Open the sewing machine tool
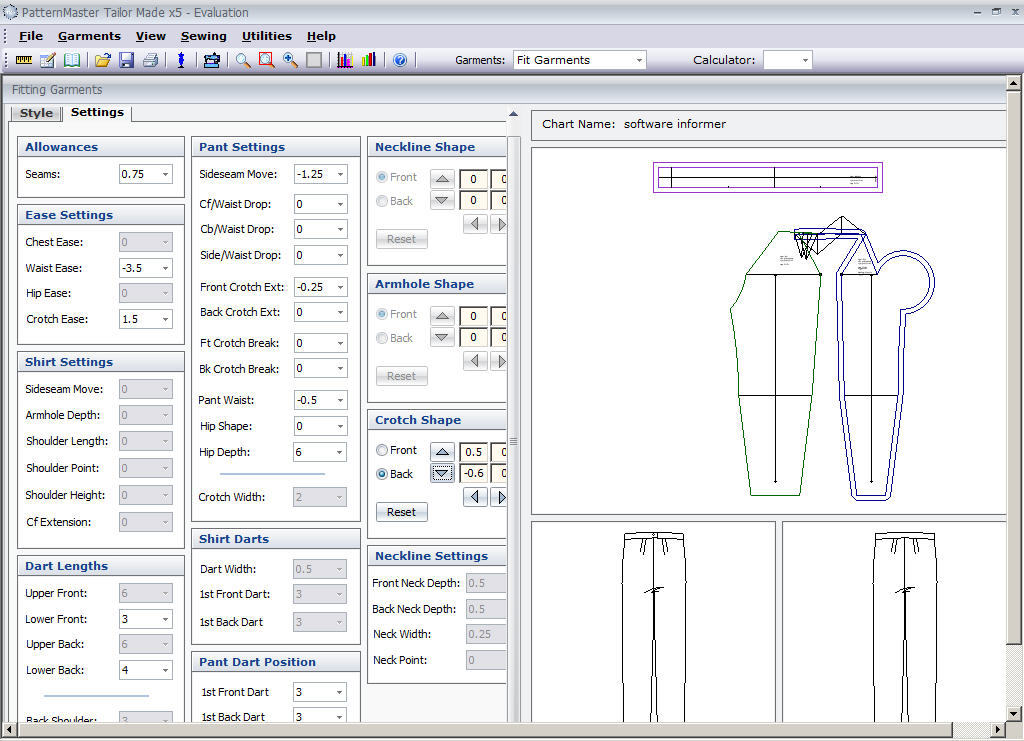 coord(212,60)
